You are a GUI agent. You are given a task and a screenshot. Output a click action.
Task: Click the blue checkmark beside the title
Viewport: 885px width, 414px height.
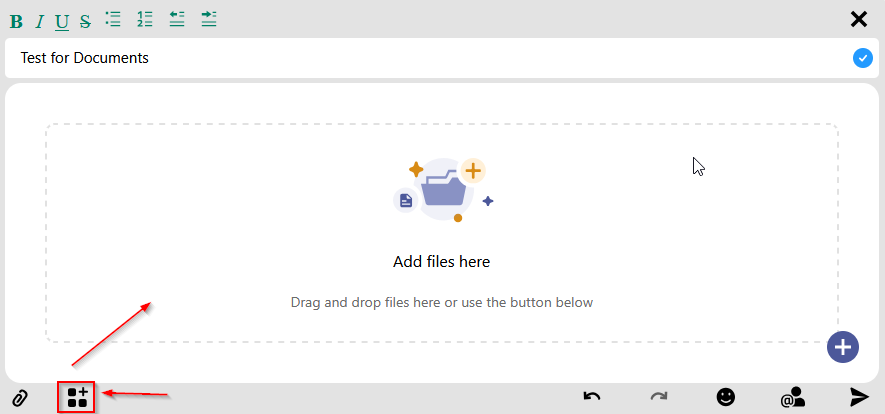pos(862,58)
